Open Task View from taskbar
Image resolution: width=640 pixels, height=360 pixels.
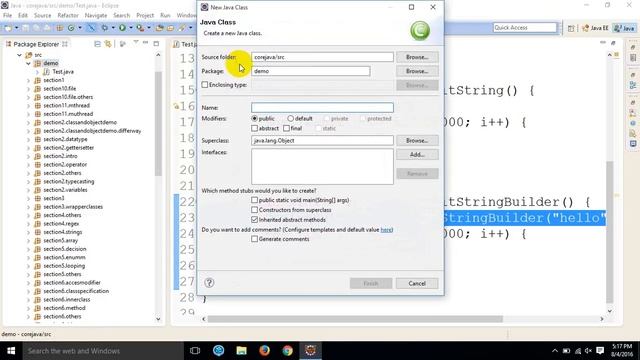(195, 351)
